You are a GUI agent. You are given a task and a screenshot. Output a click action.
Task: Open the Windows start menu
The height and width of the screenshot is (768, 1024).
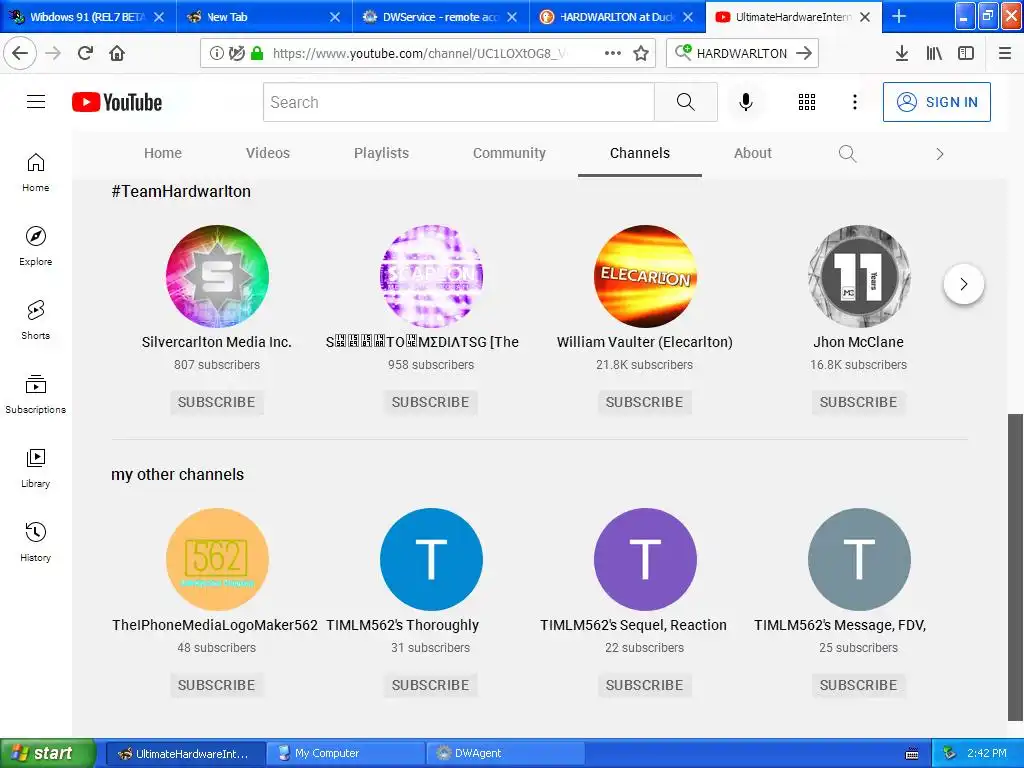click(48, 753)
